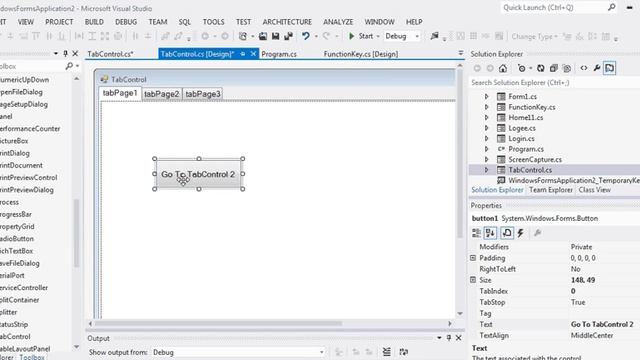Expand the Home11.cs tree node
This screenshot has width=640, height=360.
click(487, 118)
